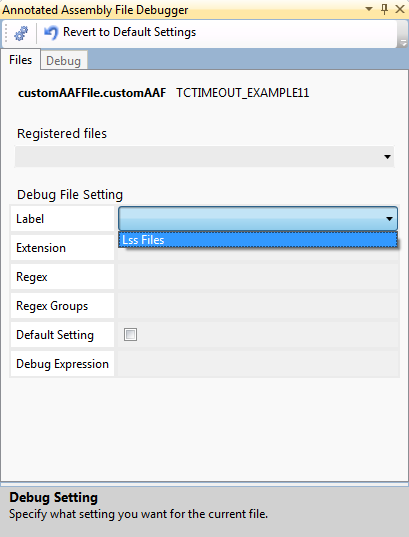Viewport: 409px width, 537px height.
Task: Click the Regex Groups value field
Action: (258, 305)
